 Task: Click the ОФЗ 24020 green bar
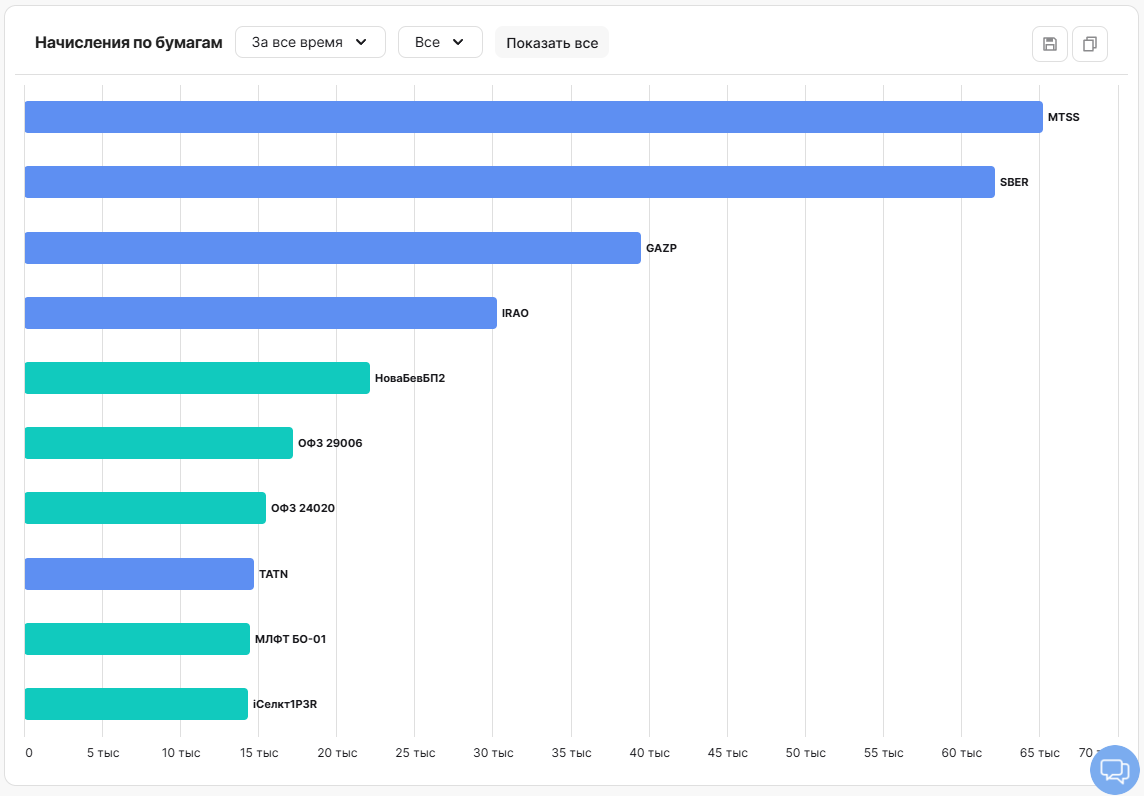click(x=145, y=508)
